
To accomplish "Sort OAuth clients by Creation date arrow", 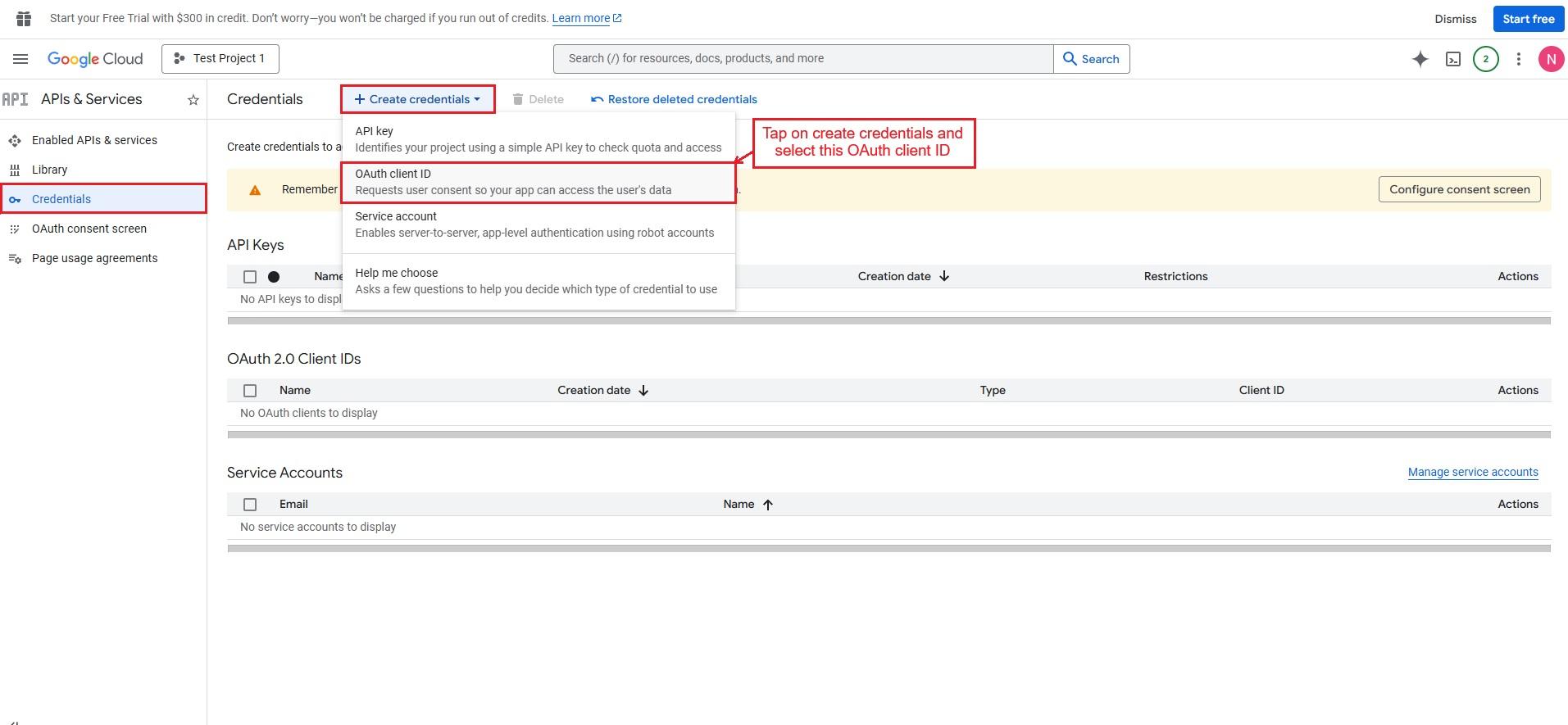I will coord(643,391).
